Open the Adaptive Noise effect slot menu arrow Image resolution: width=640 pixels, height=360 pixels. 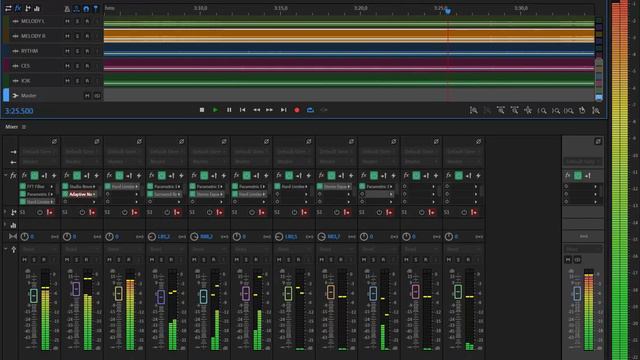[94, 194]
